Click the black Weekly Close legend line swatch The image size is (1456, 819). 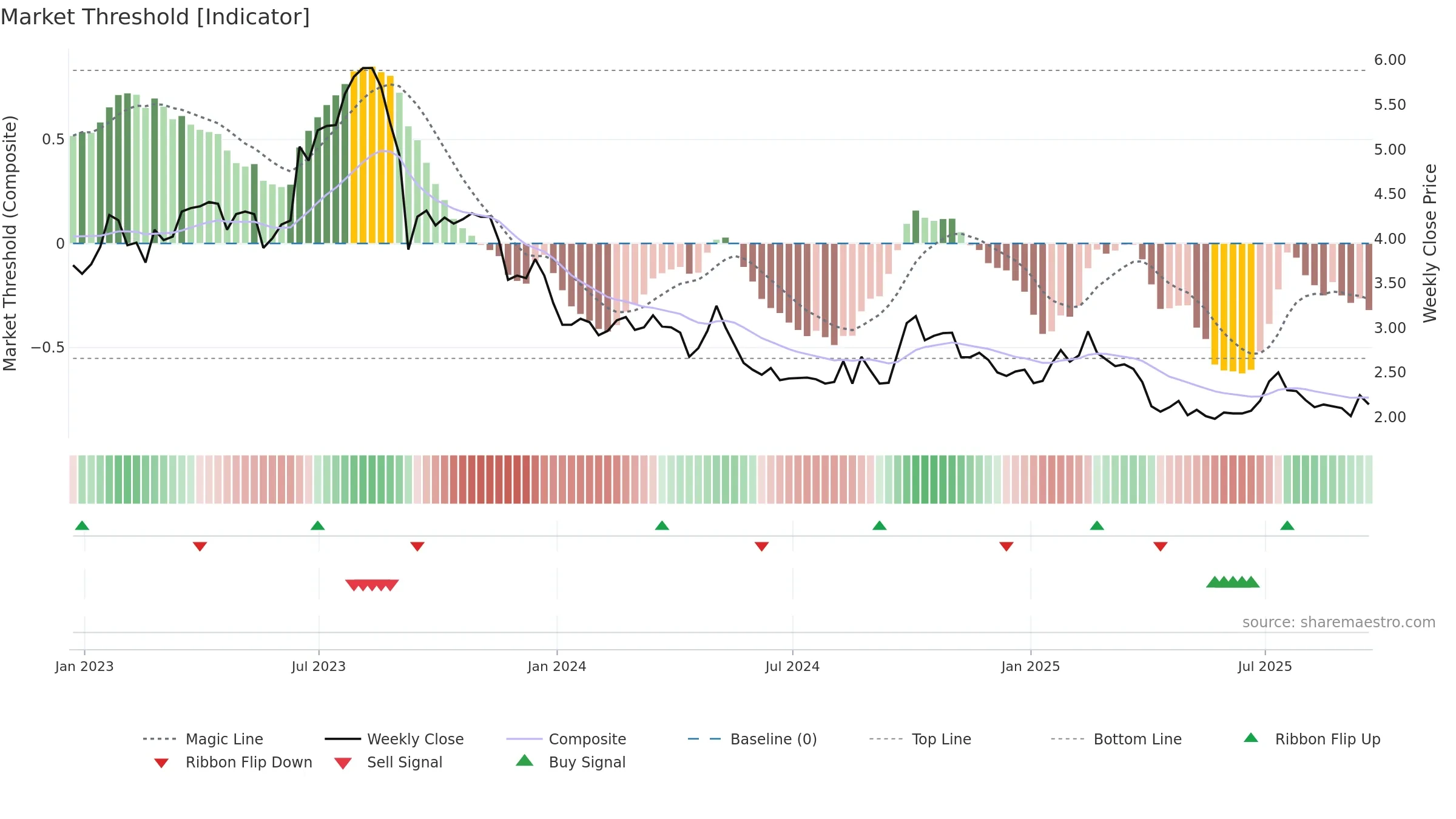coord(343,739)
